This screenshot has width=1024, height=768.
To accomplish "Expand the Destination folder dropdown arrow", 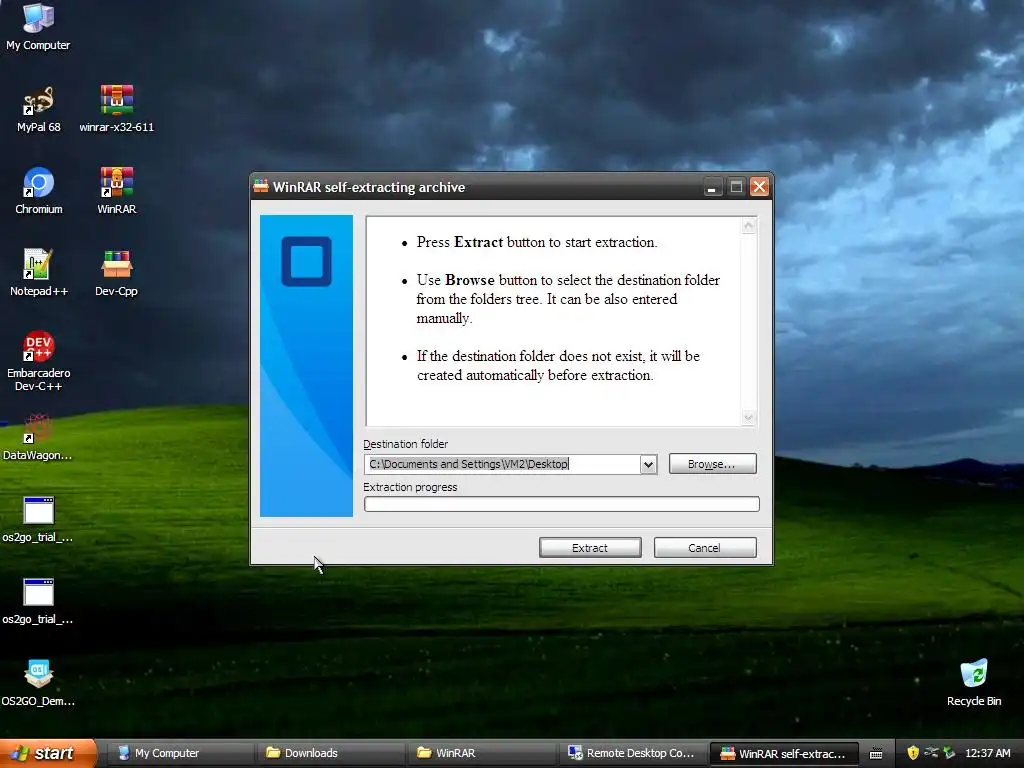I will [648, 464].
